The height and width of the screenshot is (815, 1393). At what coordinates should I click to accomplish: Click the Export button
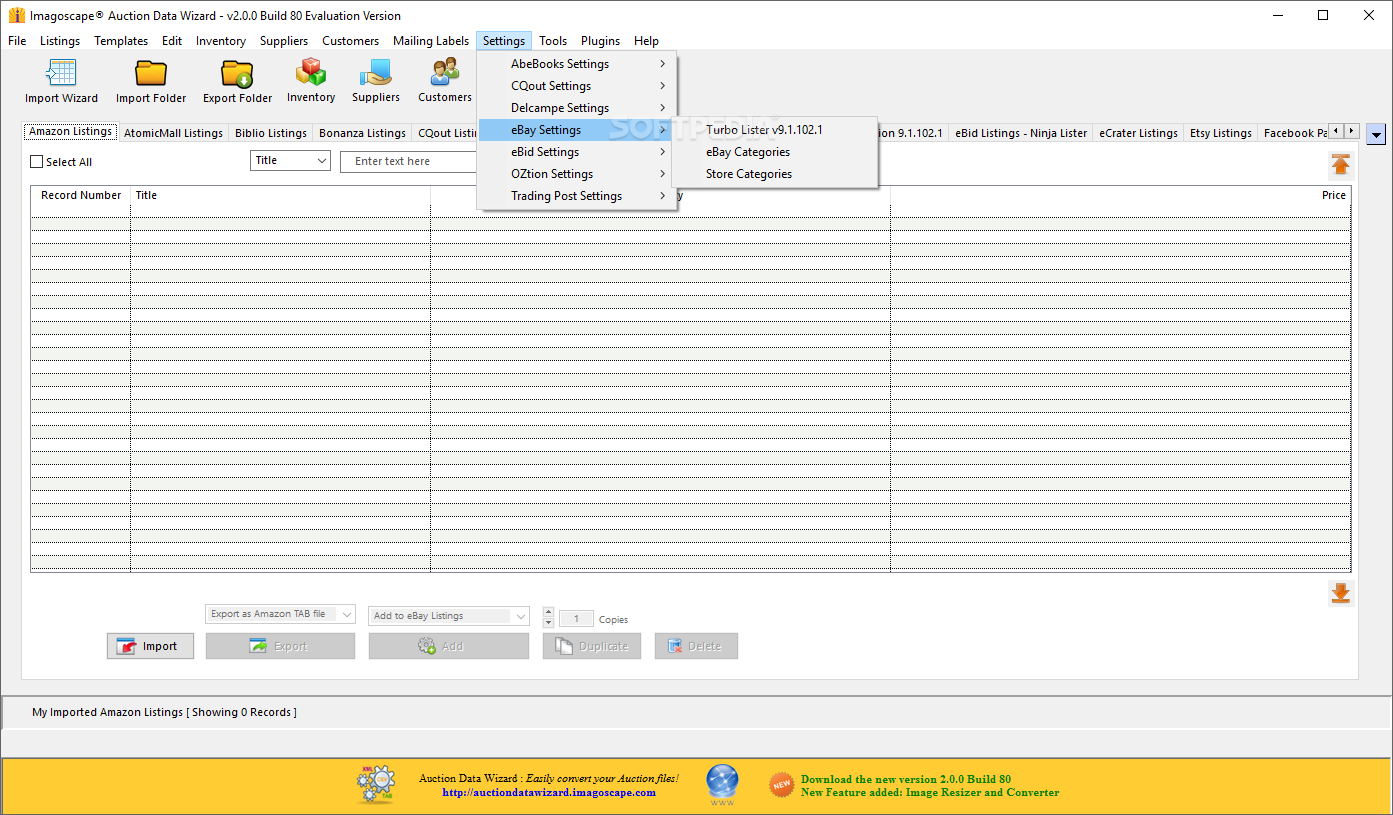point(280,646)
